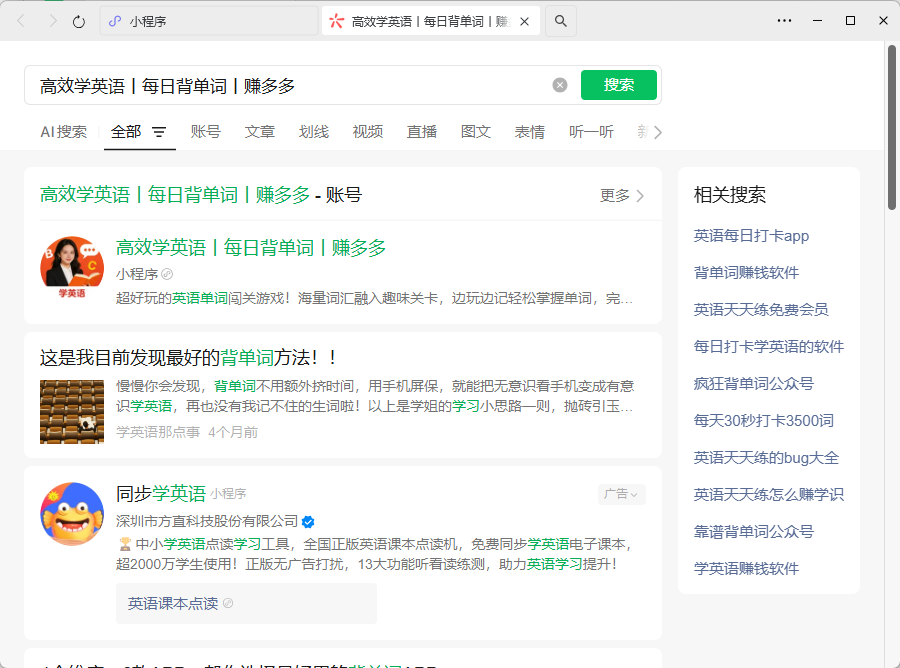Image resolution: width=900 pixels, height=668 pixels.
Task: Select the 表情 filter tab
Action: point(529,132)
